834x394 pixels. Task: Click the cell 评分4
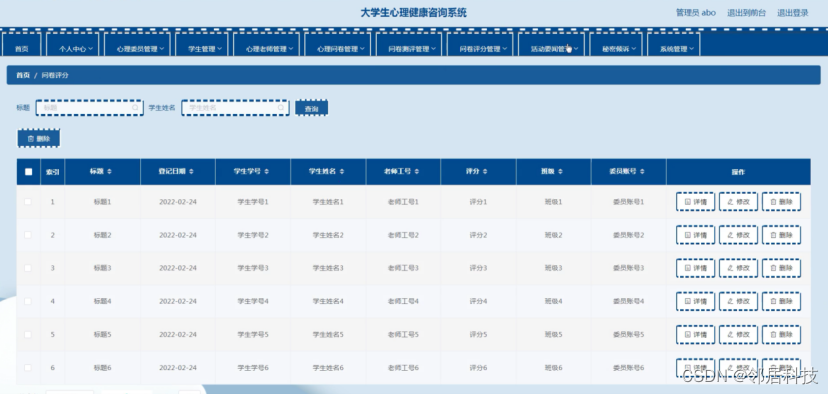pos(478,301)
